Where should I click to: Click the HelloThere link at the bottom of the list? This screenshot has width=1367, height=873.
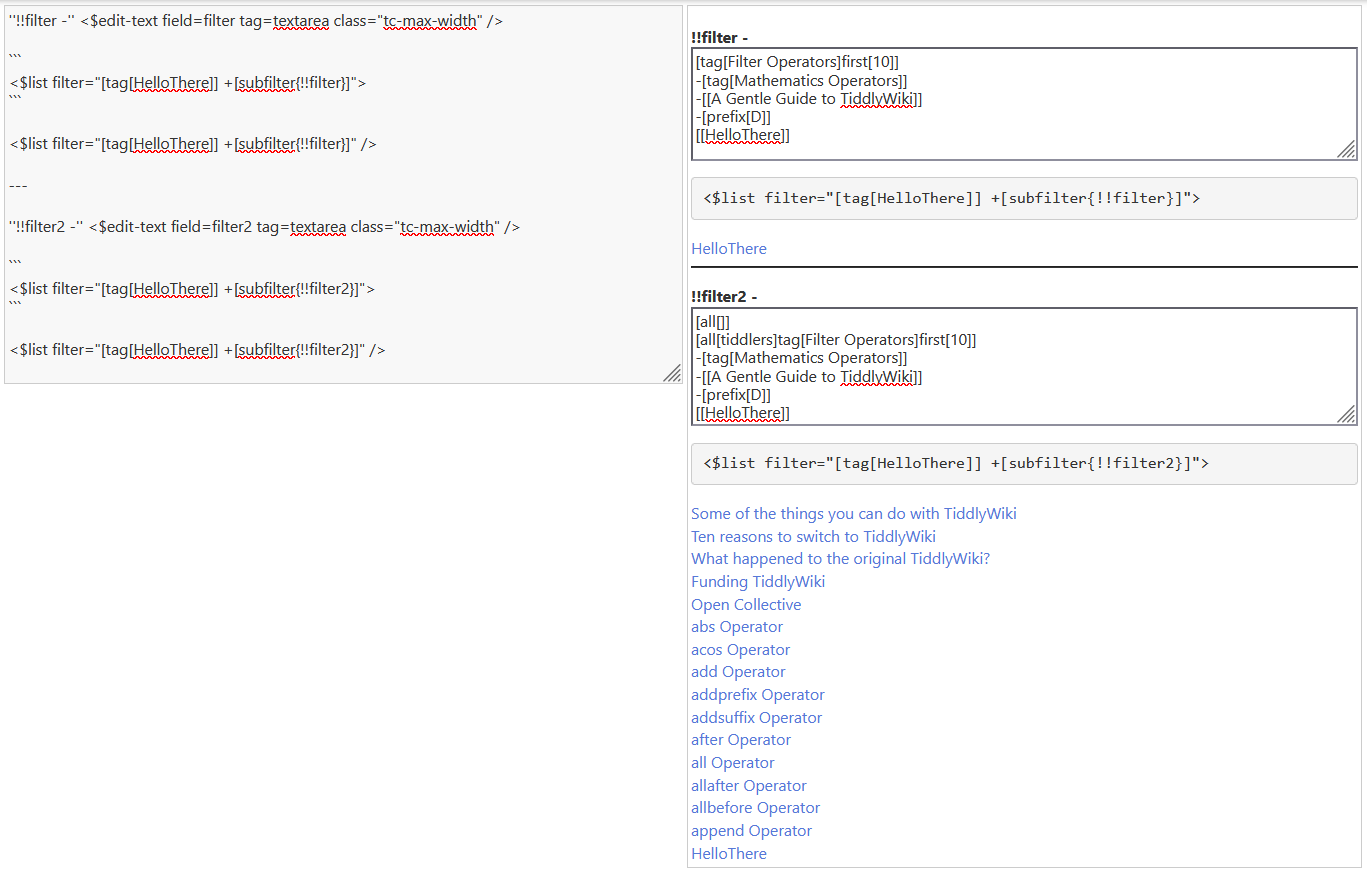[x=729, y=854]
